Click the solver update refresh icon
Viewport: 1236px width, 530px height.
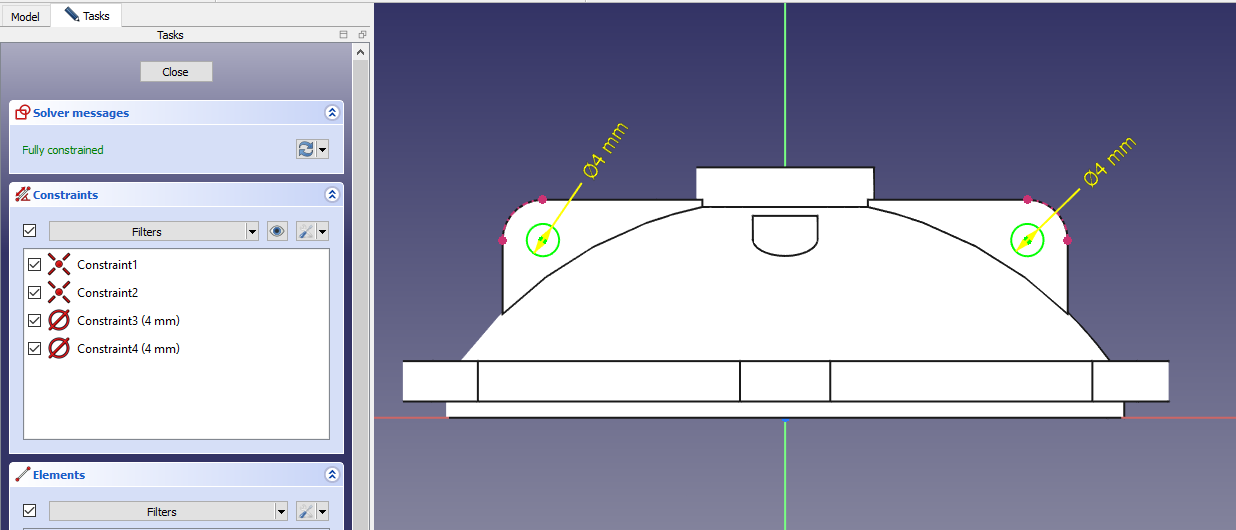(x=306, y=149)
